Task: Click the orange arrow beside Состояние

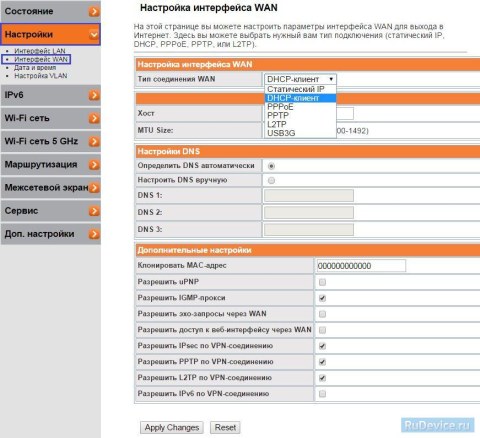Action: 94,12
